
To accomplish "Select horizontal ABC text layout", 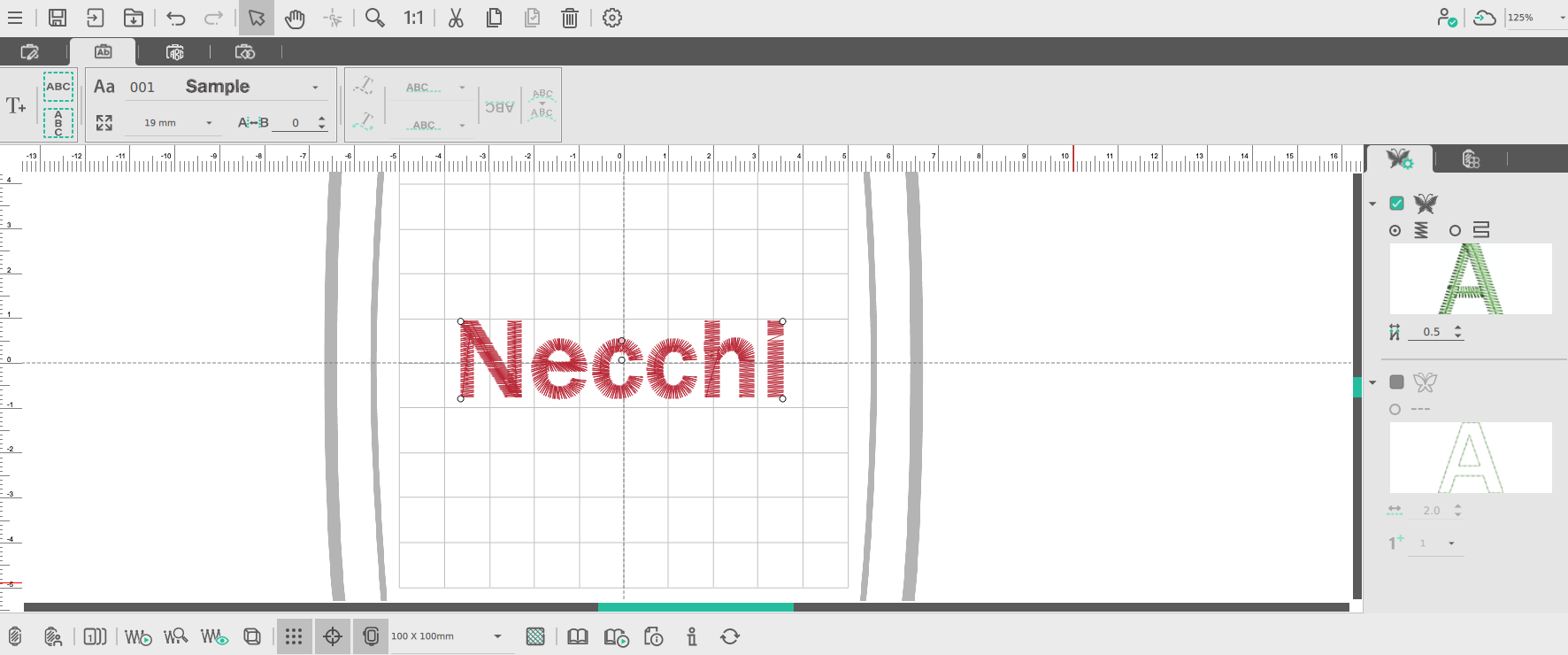I will coord(58,87).
